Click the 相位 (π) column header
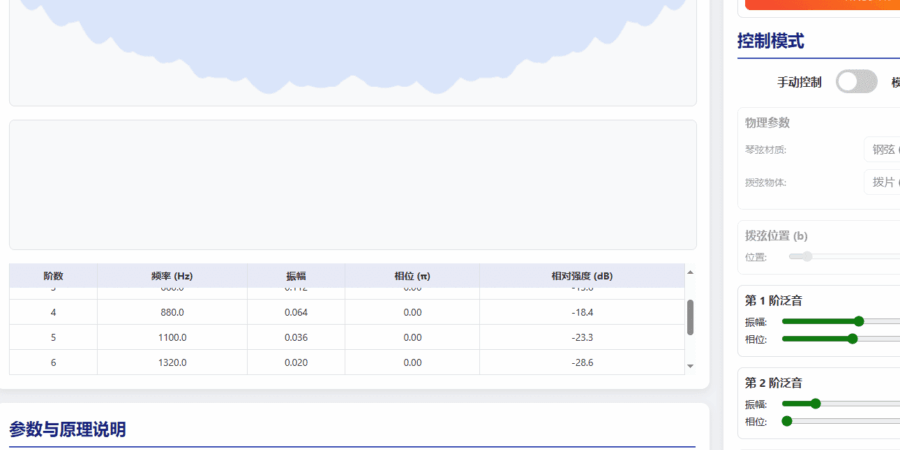 click(x=412, y=276)
